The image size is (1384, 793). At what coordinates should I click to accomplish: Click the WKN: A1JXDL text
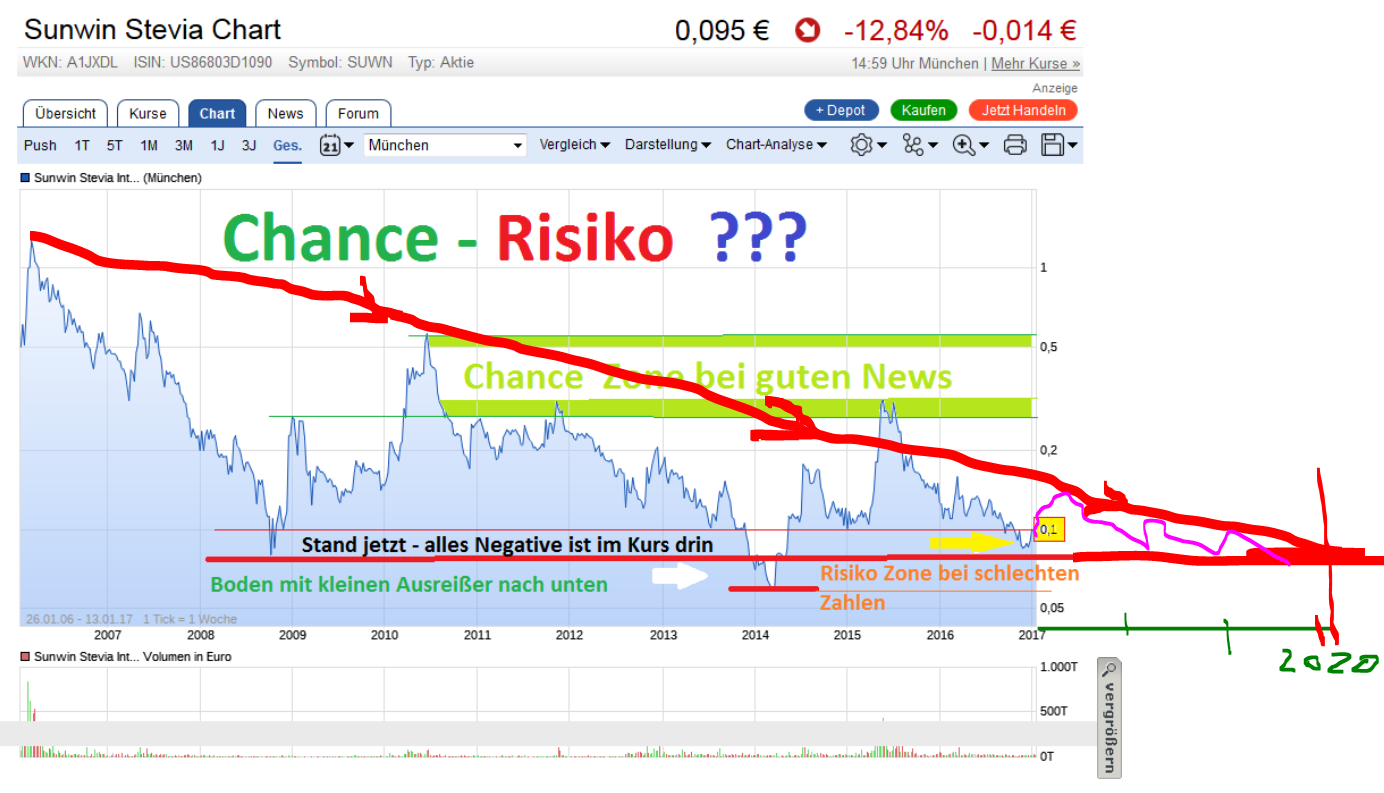(69, 62)
